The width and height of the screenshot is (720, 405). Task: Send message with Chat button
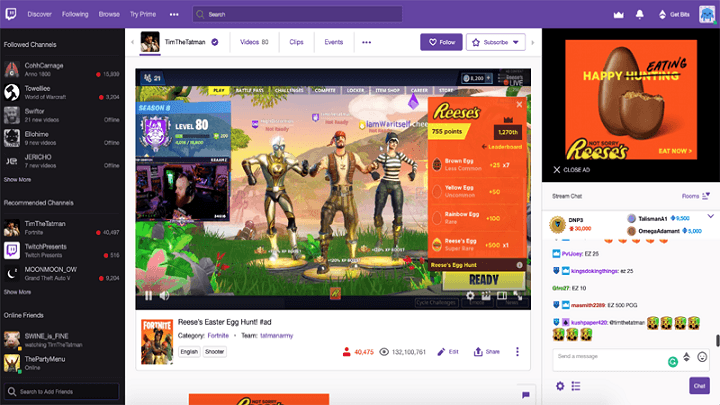pyautogui.click(x=699, y=386)
